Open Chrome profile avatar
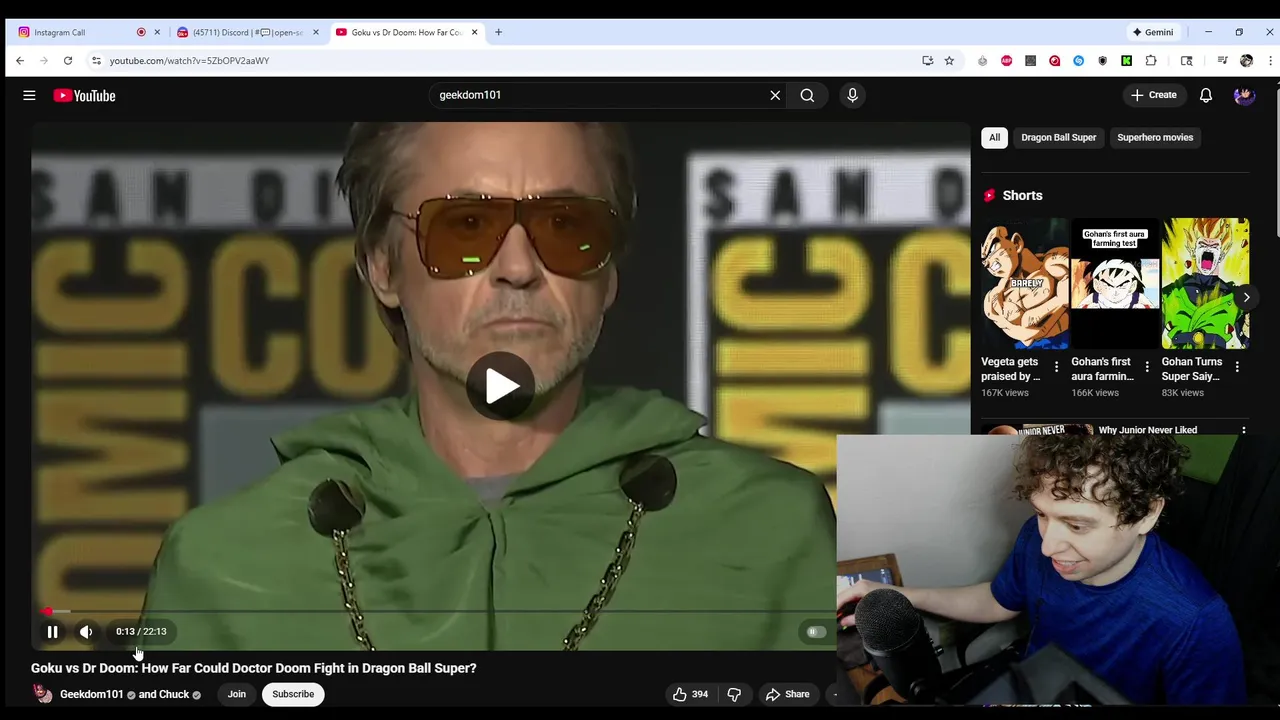 click(1246, 61)
